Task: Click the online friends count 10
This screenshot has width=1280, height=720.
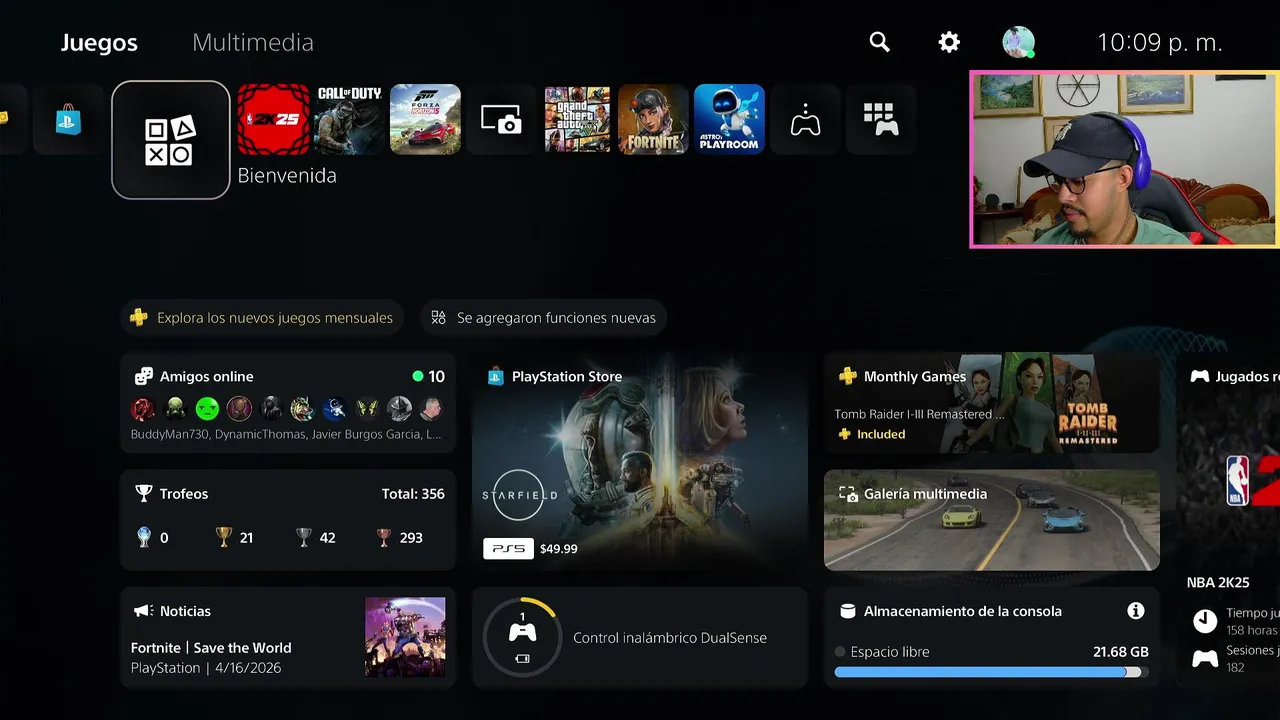Action: [x=436, y=377]
